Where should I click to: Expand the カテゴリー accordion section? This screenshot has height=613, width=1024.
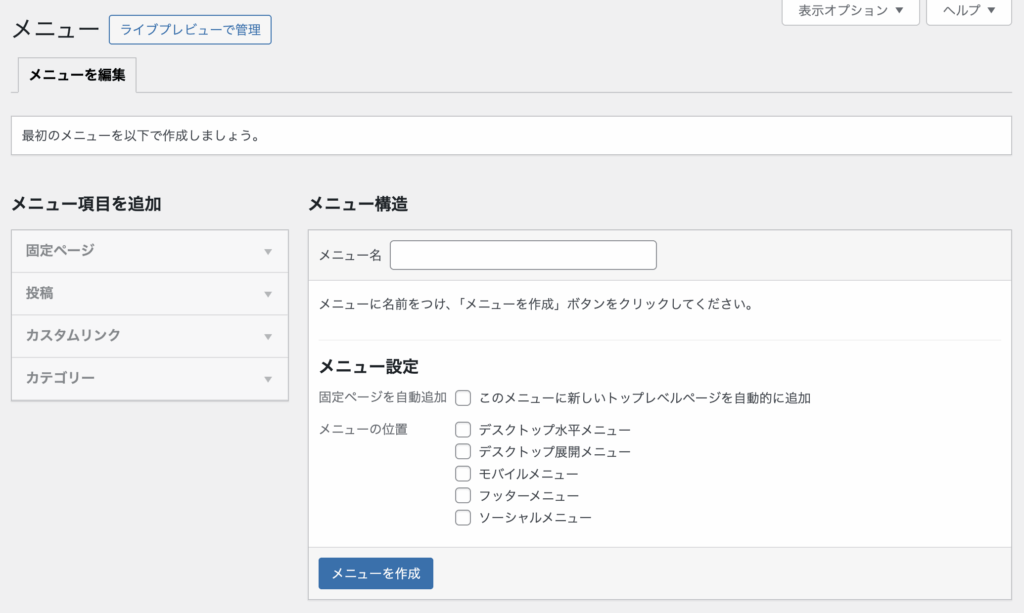point(60,379)
